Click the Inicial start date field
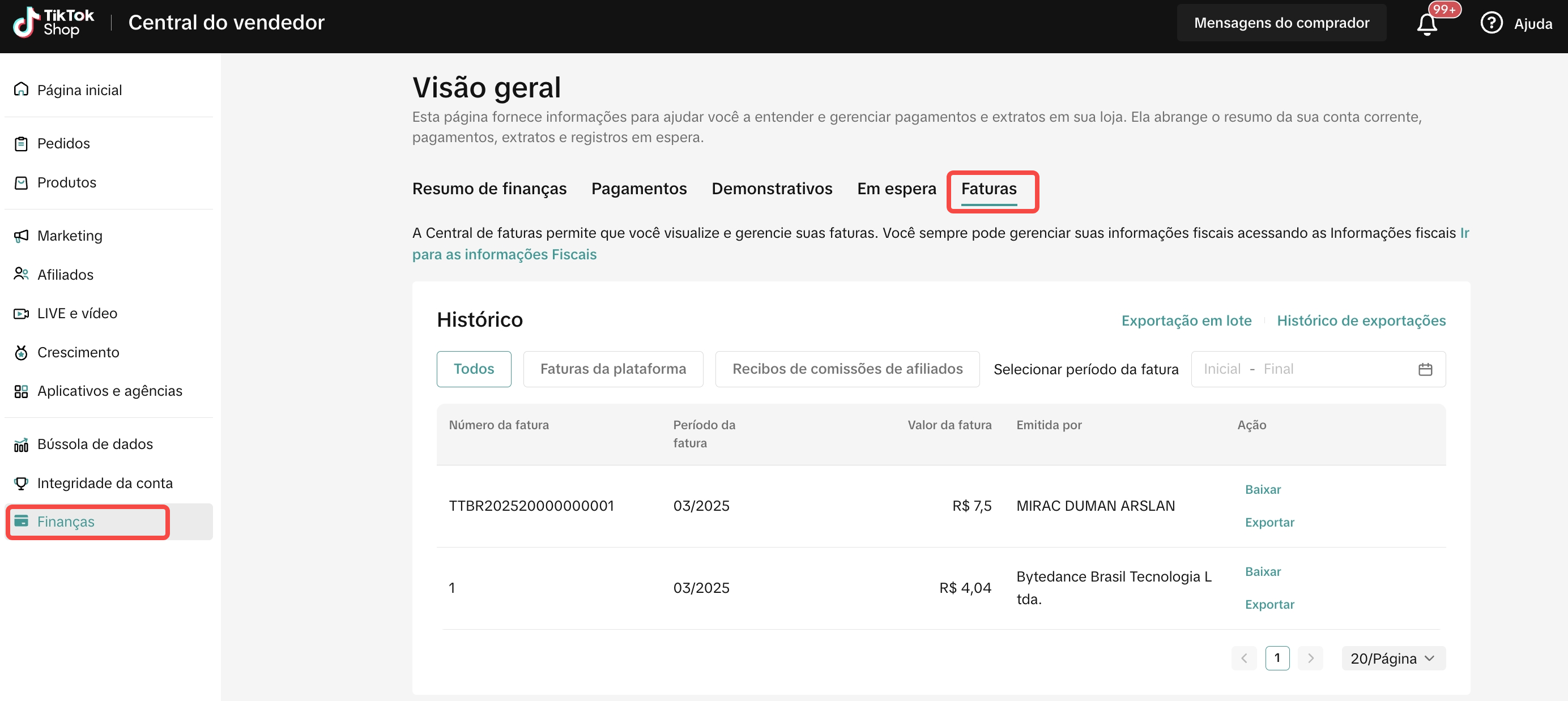This screenshot has height=701, width=1568. (1222, 369)
